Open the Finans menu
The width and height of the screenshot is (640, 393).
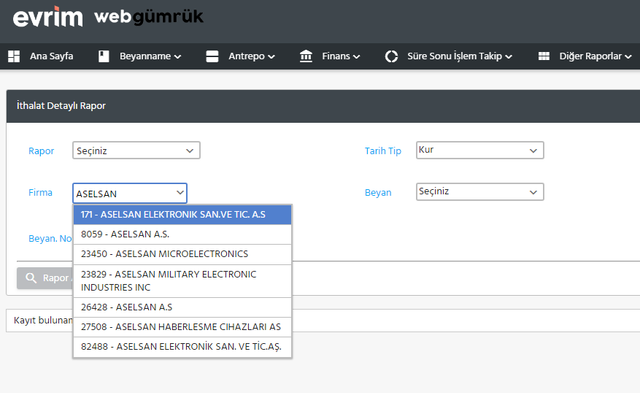[341, 56]
